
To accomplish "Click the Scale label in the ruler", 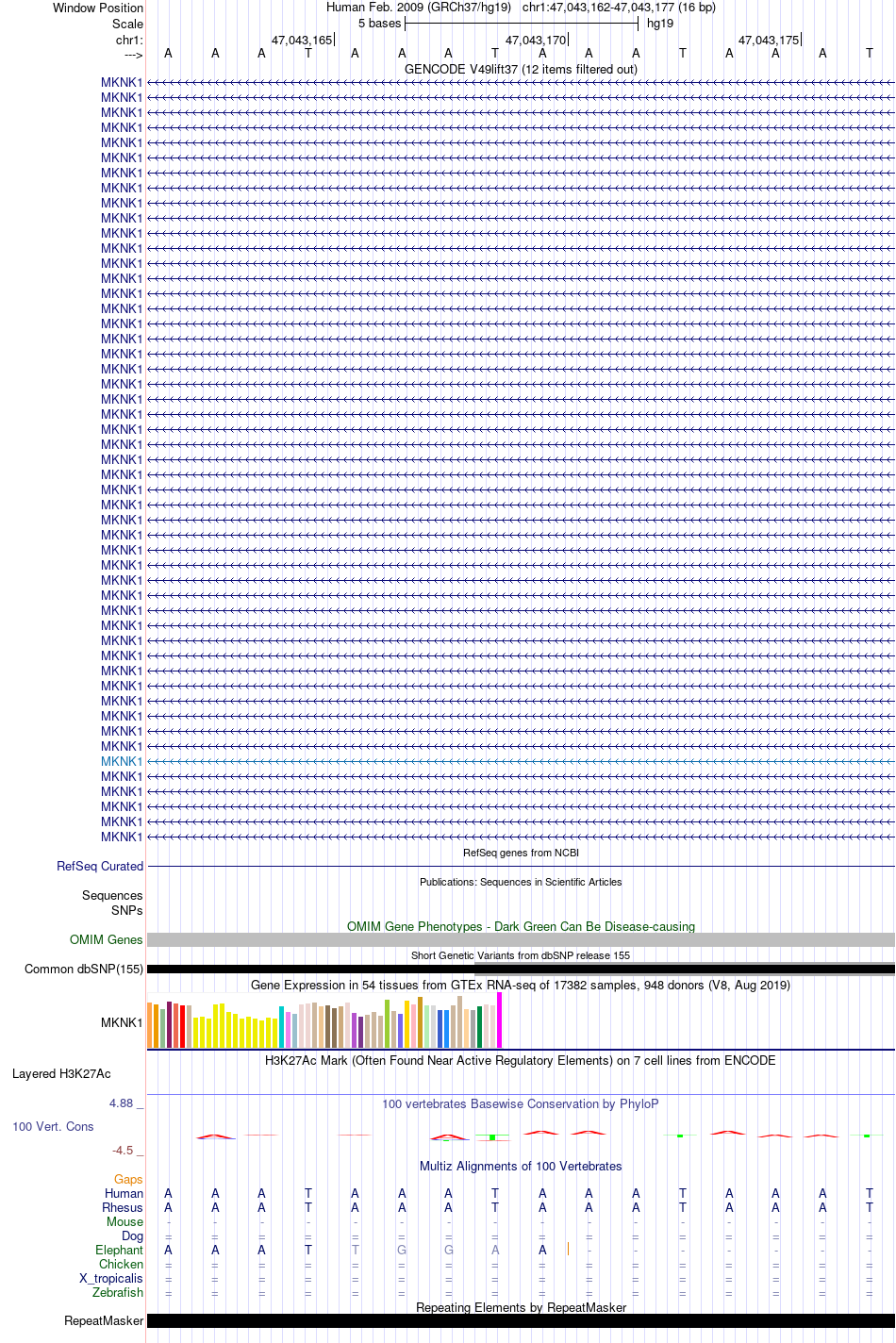I will tap(127, 24).
